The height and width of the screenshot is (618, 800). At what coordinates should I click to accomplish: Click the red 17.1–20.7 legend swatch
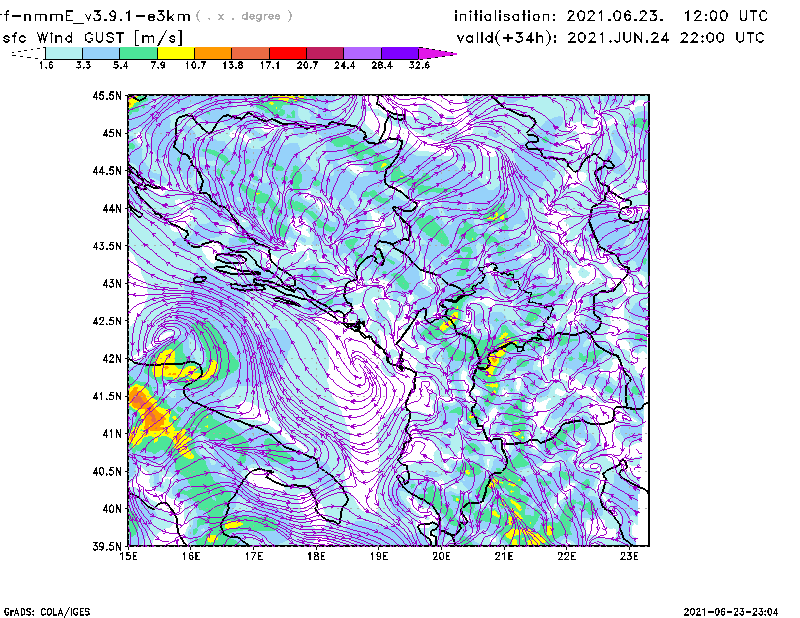(x=288, y=53)
